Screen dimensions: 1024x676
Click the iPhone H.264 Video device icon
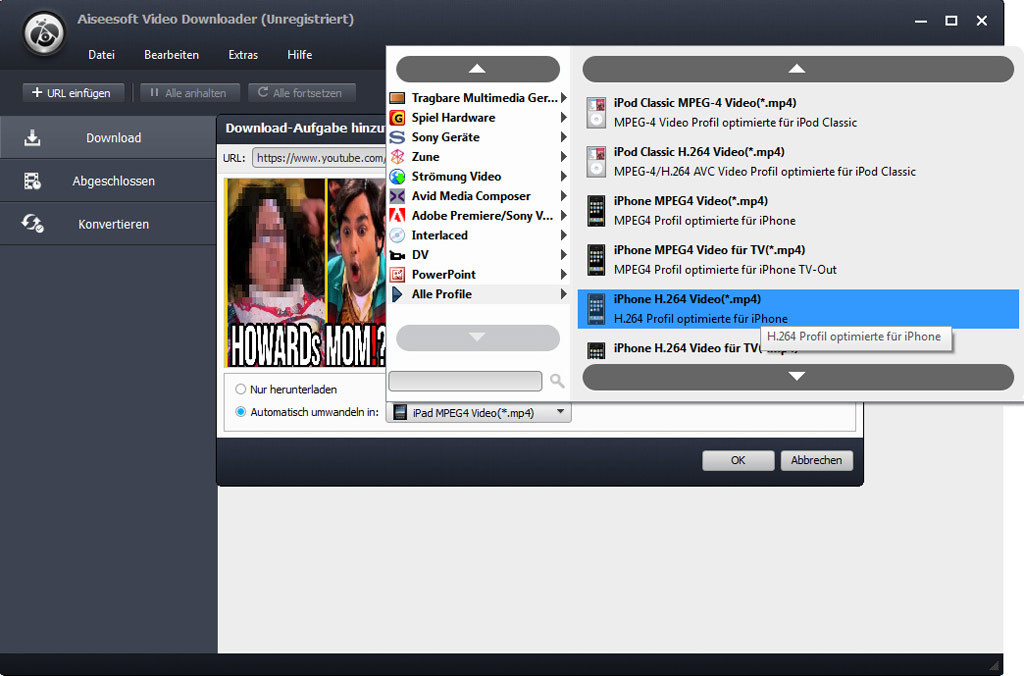point(596,308)
